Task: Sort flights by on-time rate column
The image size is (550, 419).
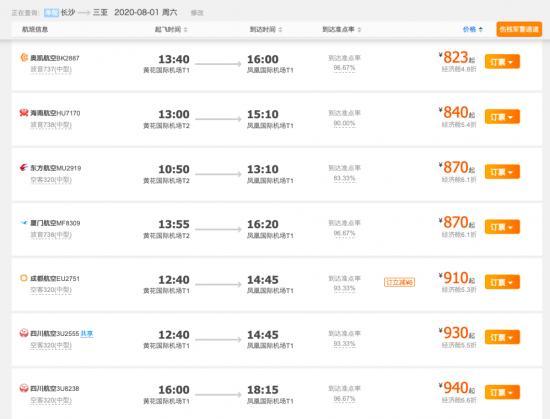Action: 342,29
